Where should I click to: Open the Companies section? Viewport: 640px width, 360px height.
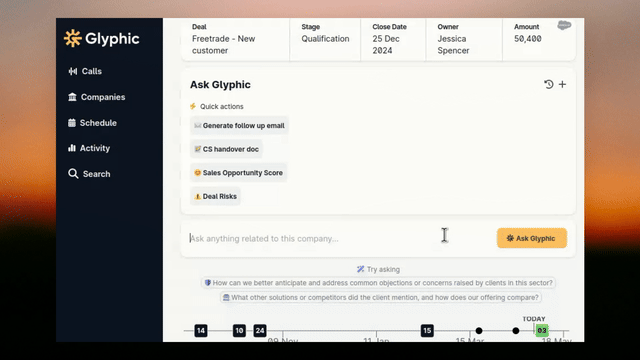[96, 97]
